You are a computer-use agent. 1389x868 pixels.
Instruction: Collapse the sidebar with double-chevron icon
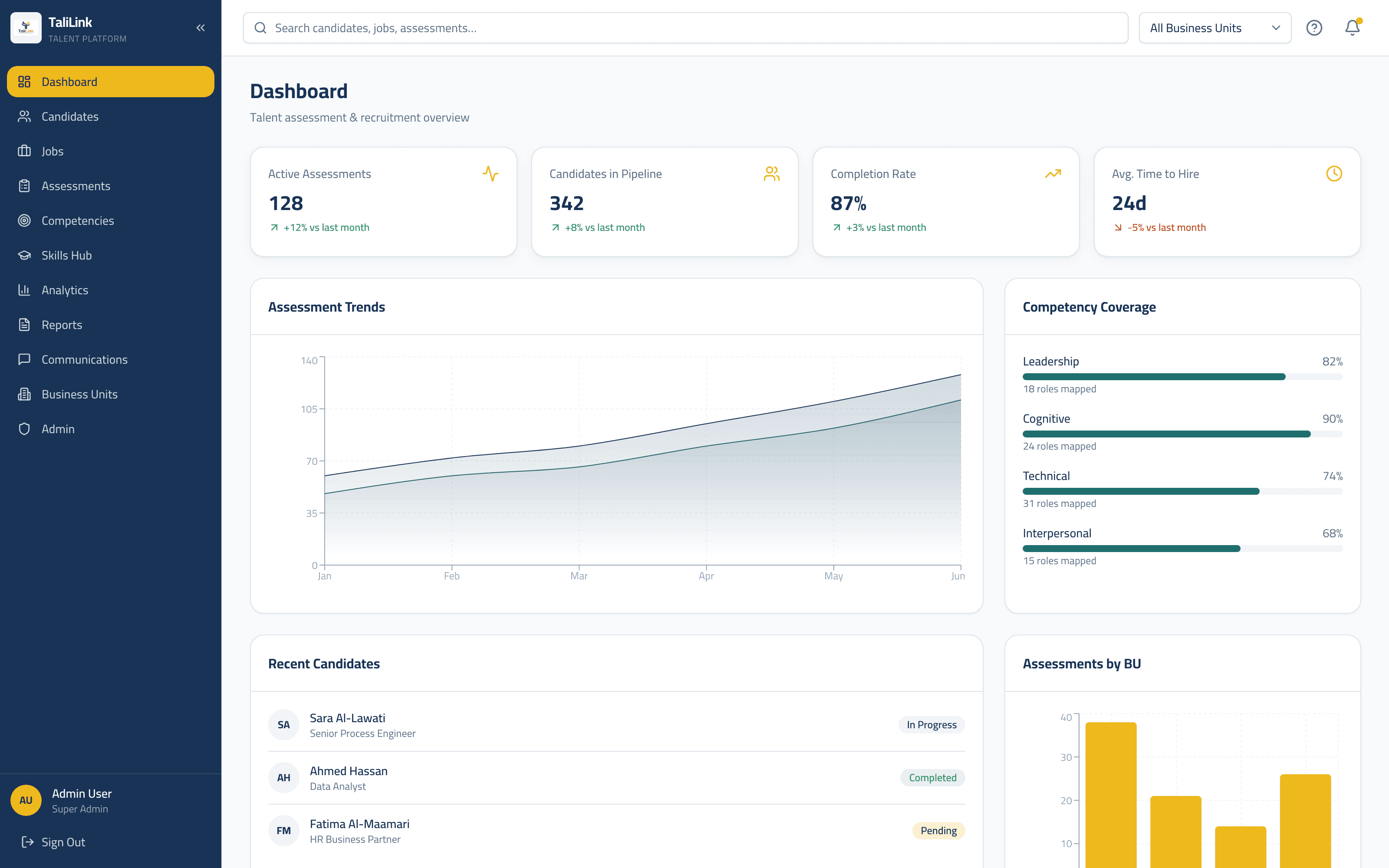tap(200, 27)
